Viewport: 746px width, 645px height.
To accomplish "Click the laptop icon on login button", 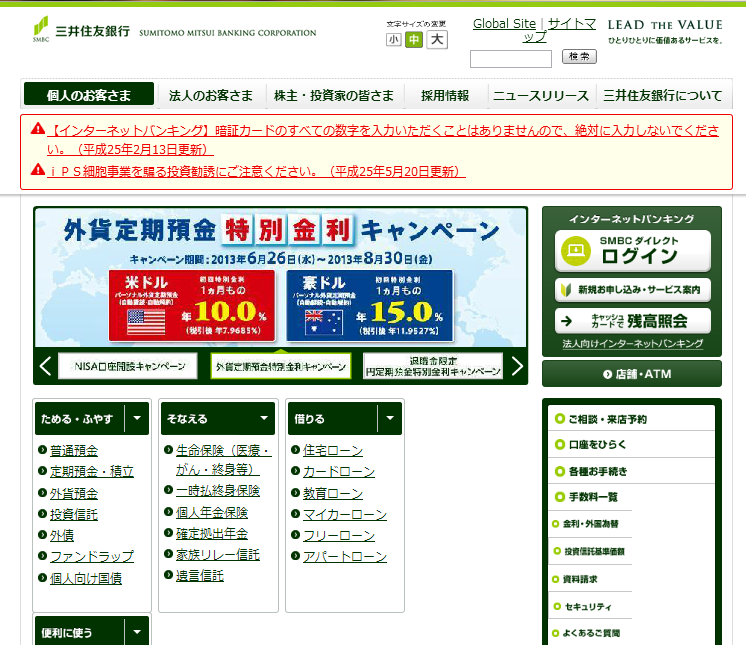I will [x=576, y=251].
